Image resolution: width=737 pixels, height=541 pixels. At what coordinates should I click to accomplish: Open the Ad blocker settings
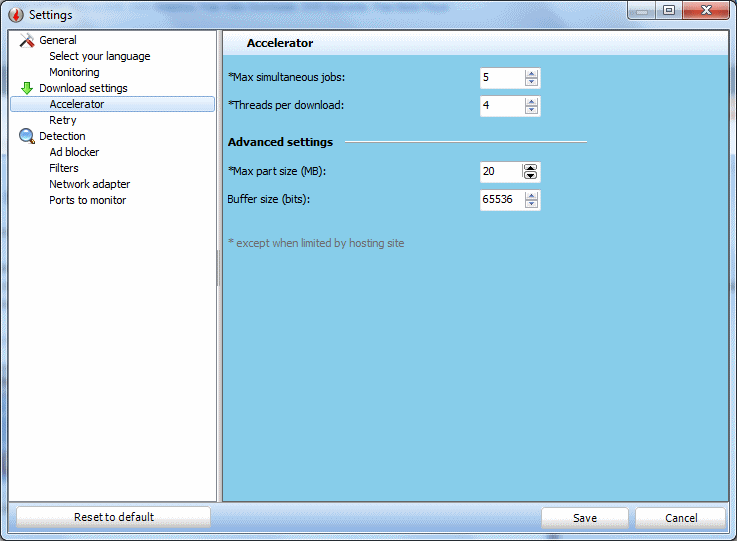coord(74,152)
